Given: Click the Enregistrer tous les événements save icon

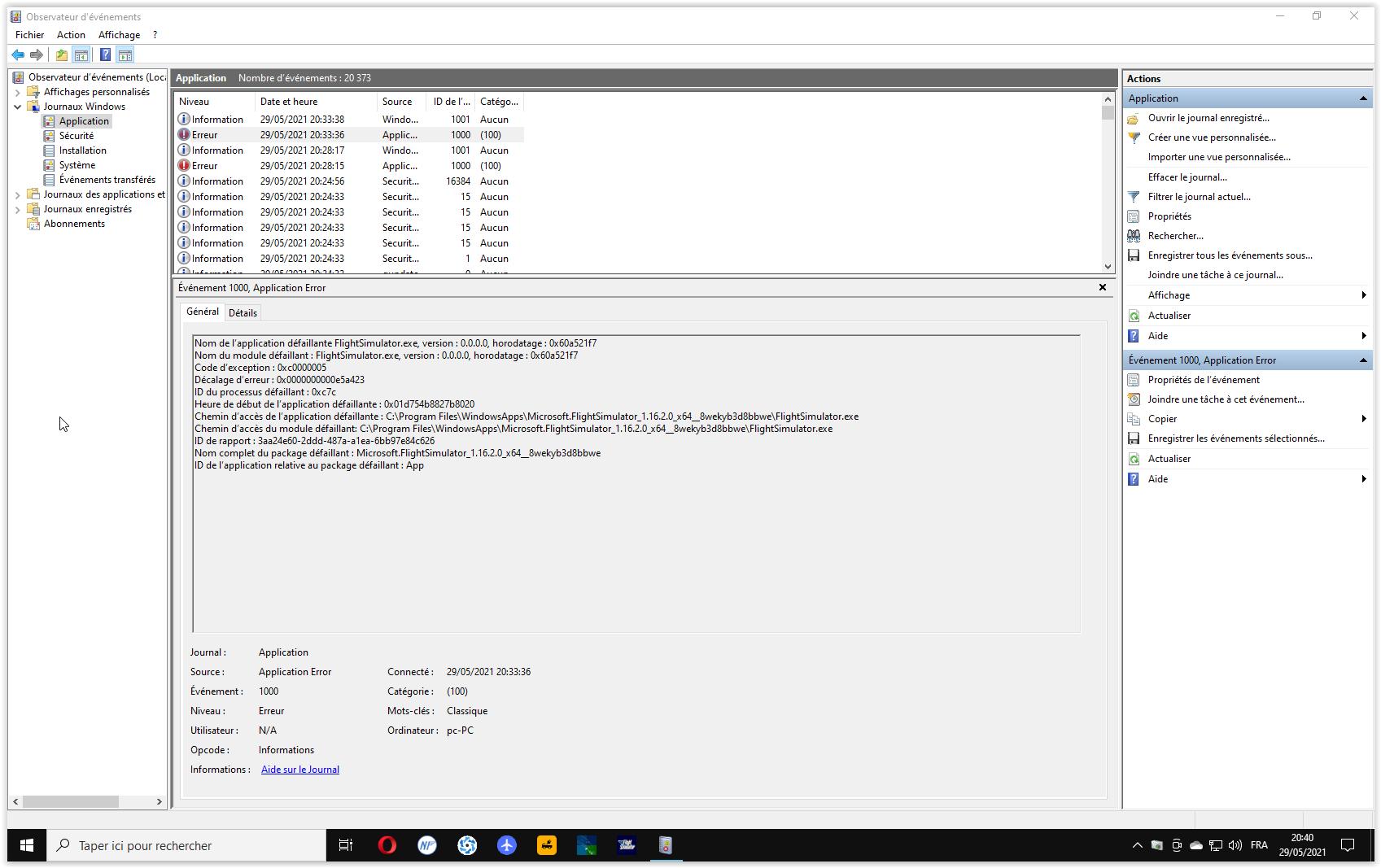Looking at the screenshot, I should [1134, 255].
